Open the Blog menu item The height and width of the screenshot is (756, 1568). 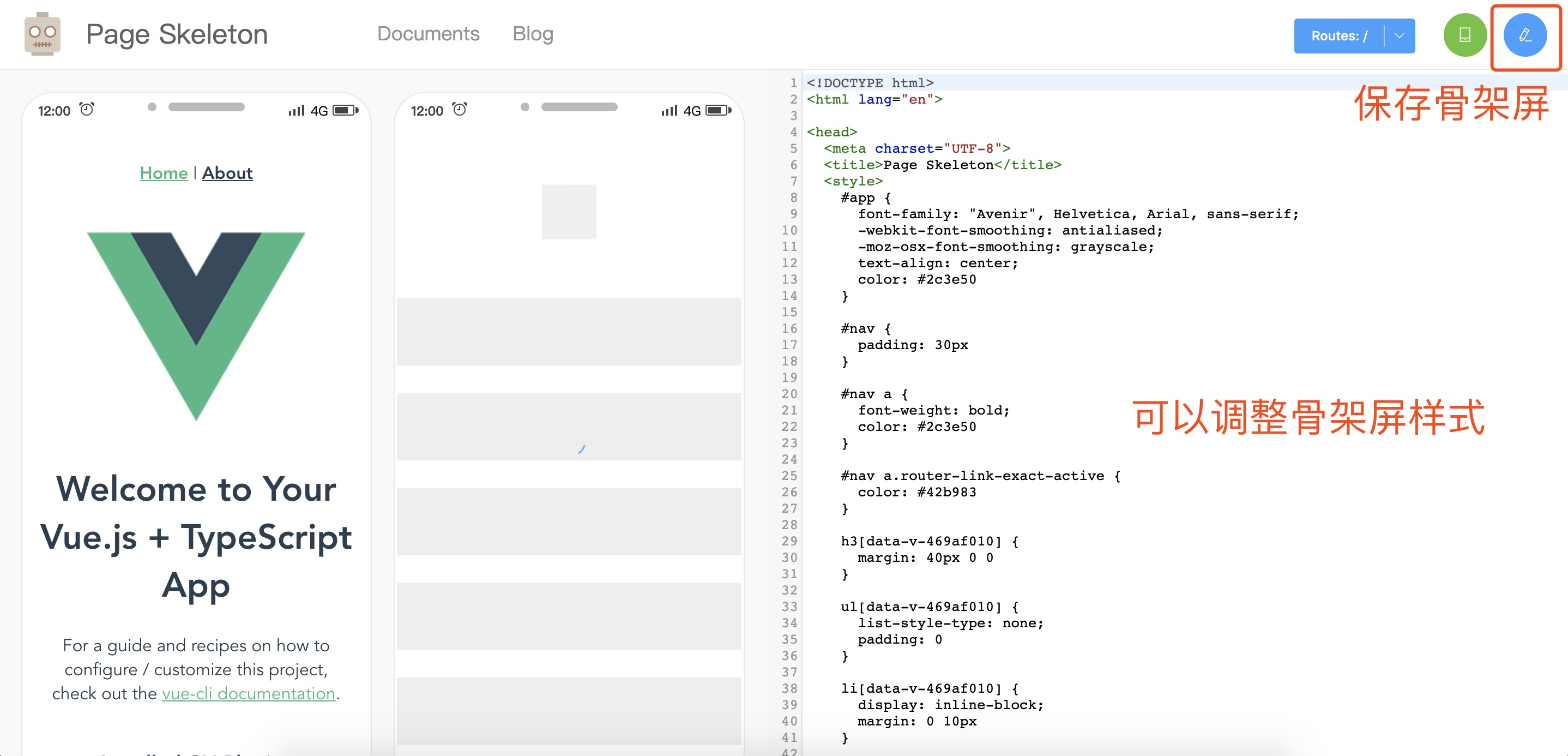pyautogui.click(x=533, y=33)
